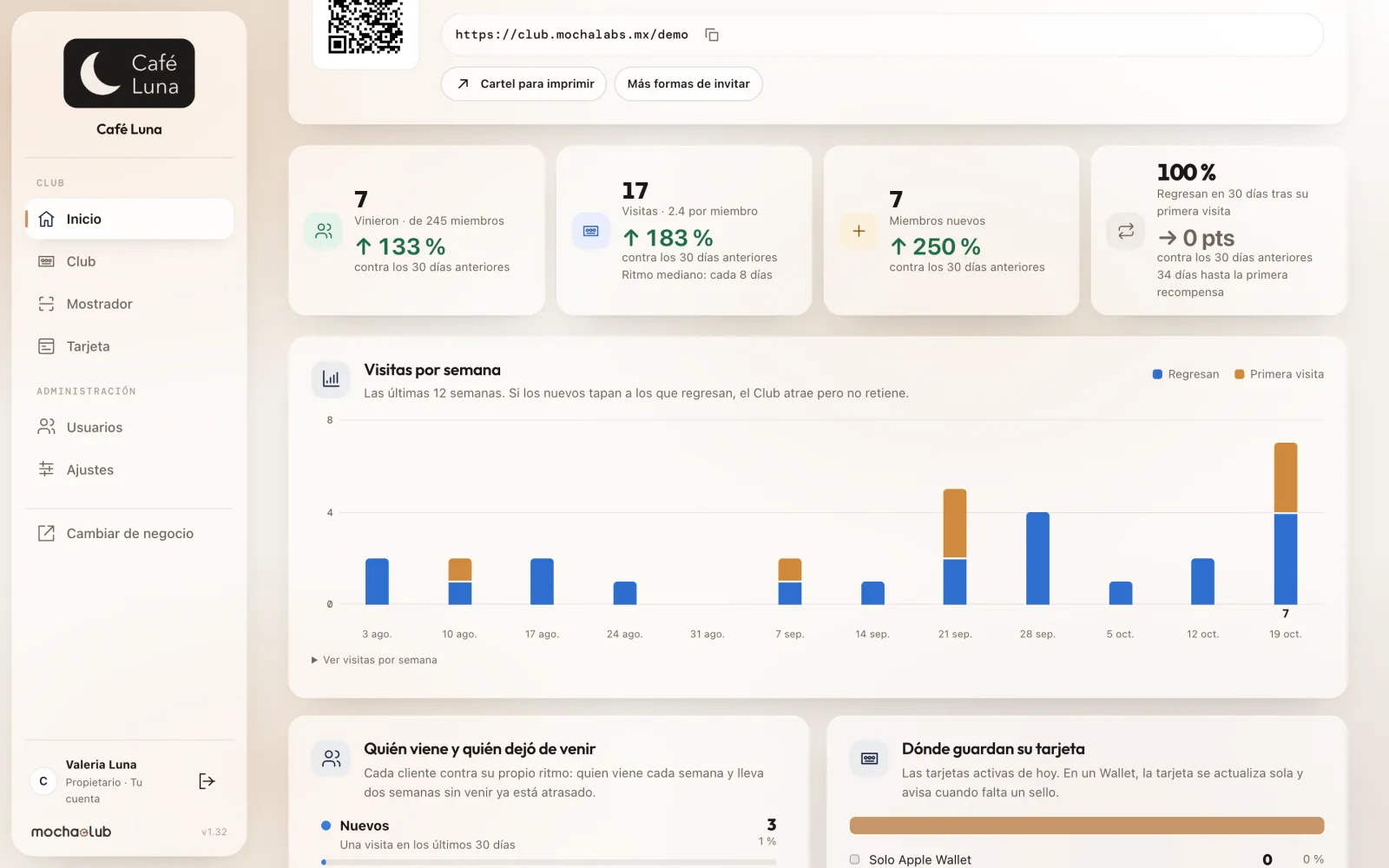Open Usuarios administration page

(x=129, y=427)
